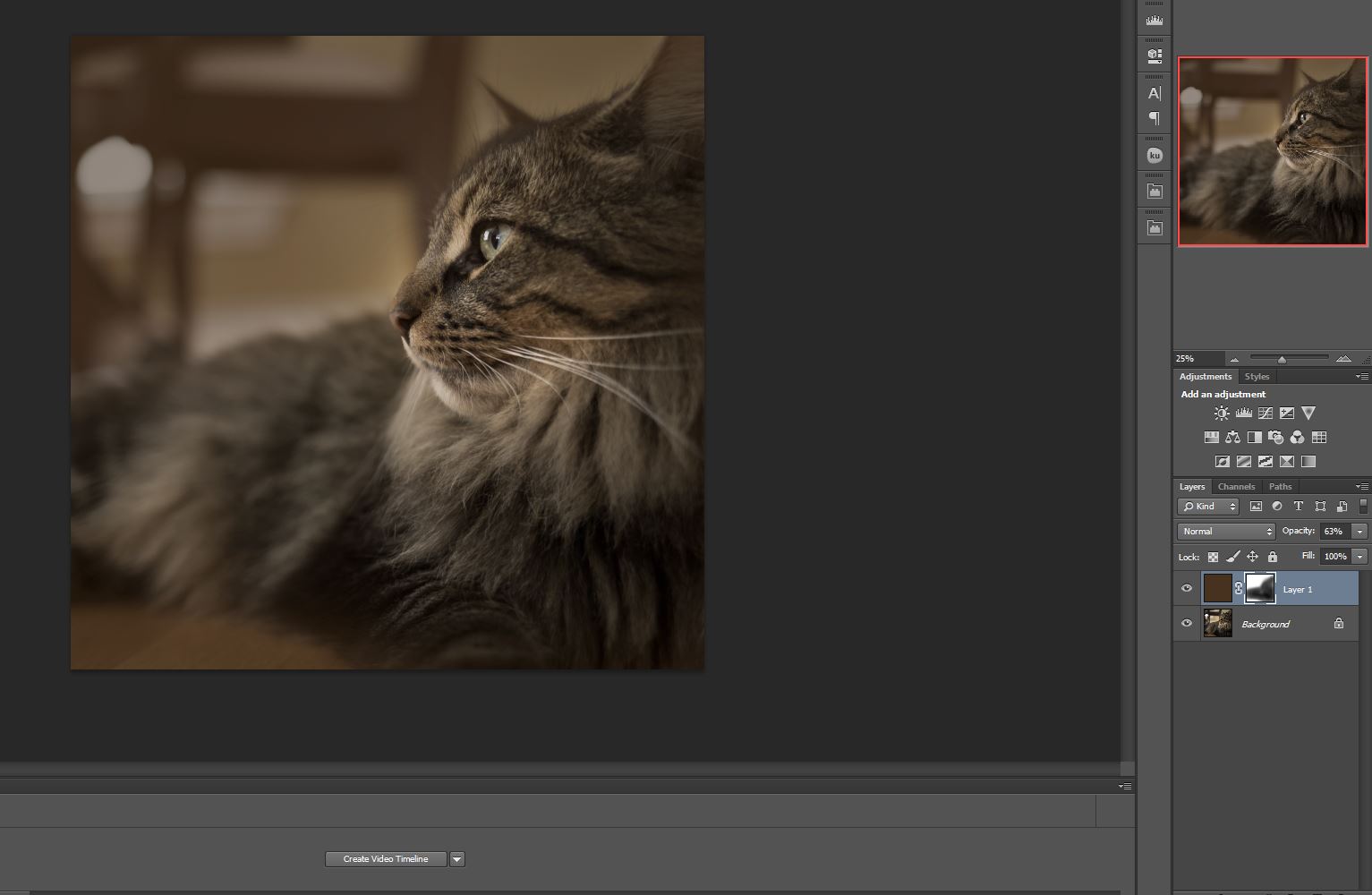This screenshot has width=1372, height=895.
Task: Toggle the layer filtering switch
Action: (x=1362, y=507)
